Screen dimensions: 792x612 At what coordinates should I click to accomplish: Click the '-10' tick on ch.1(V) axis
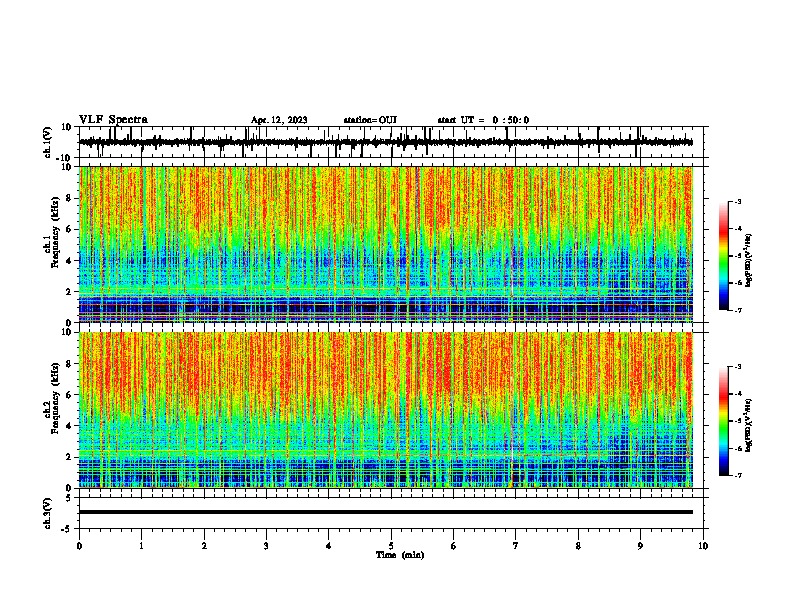[x=65, y=158]
